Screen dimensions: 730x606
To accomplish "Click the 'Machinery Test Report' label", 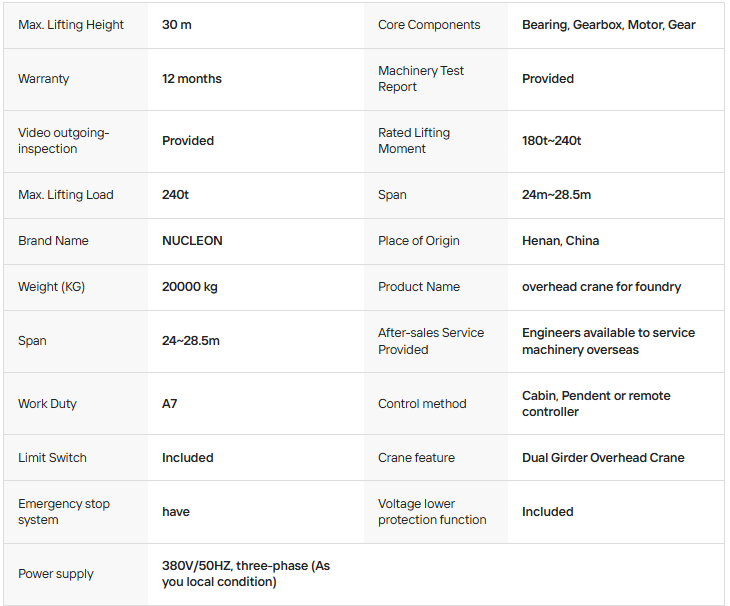I will [420, 79].
